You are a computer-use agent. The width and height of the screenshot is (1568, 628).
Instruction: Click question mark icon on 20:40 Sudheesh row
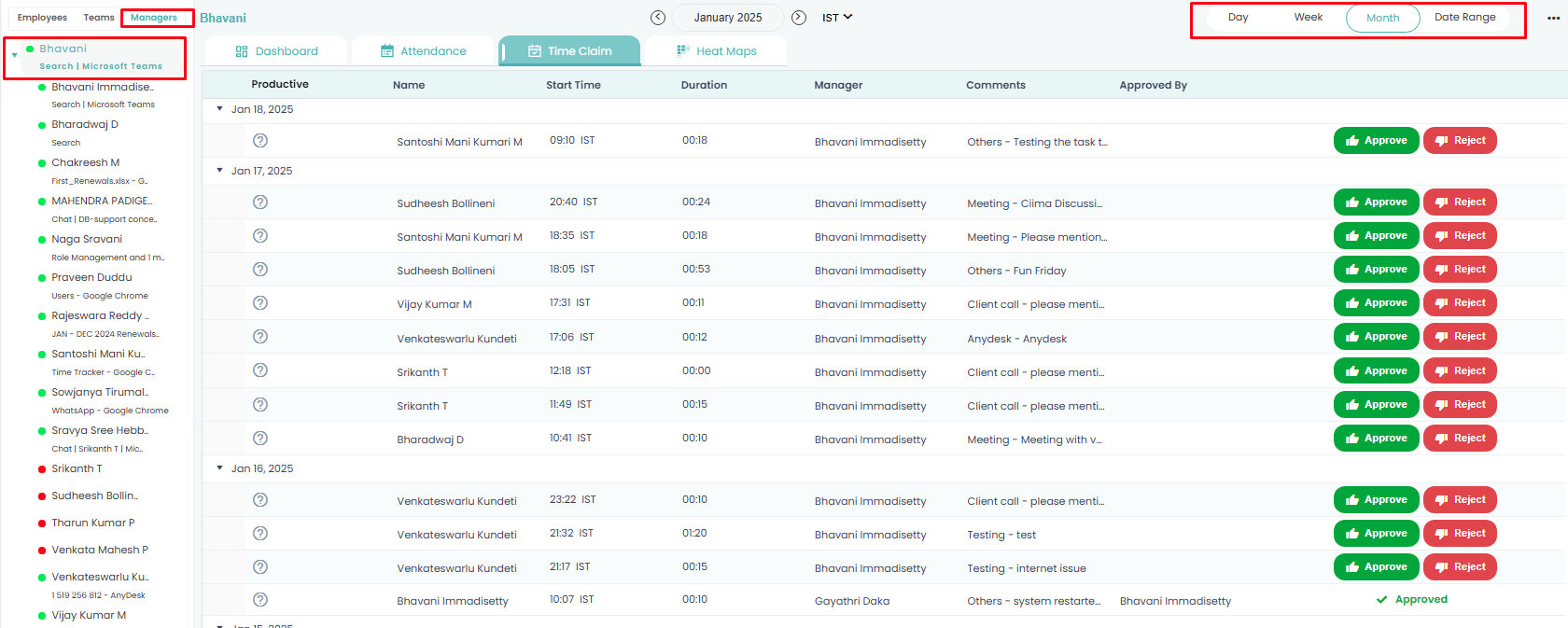(x=260, y=202)
